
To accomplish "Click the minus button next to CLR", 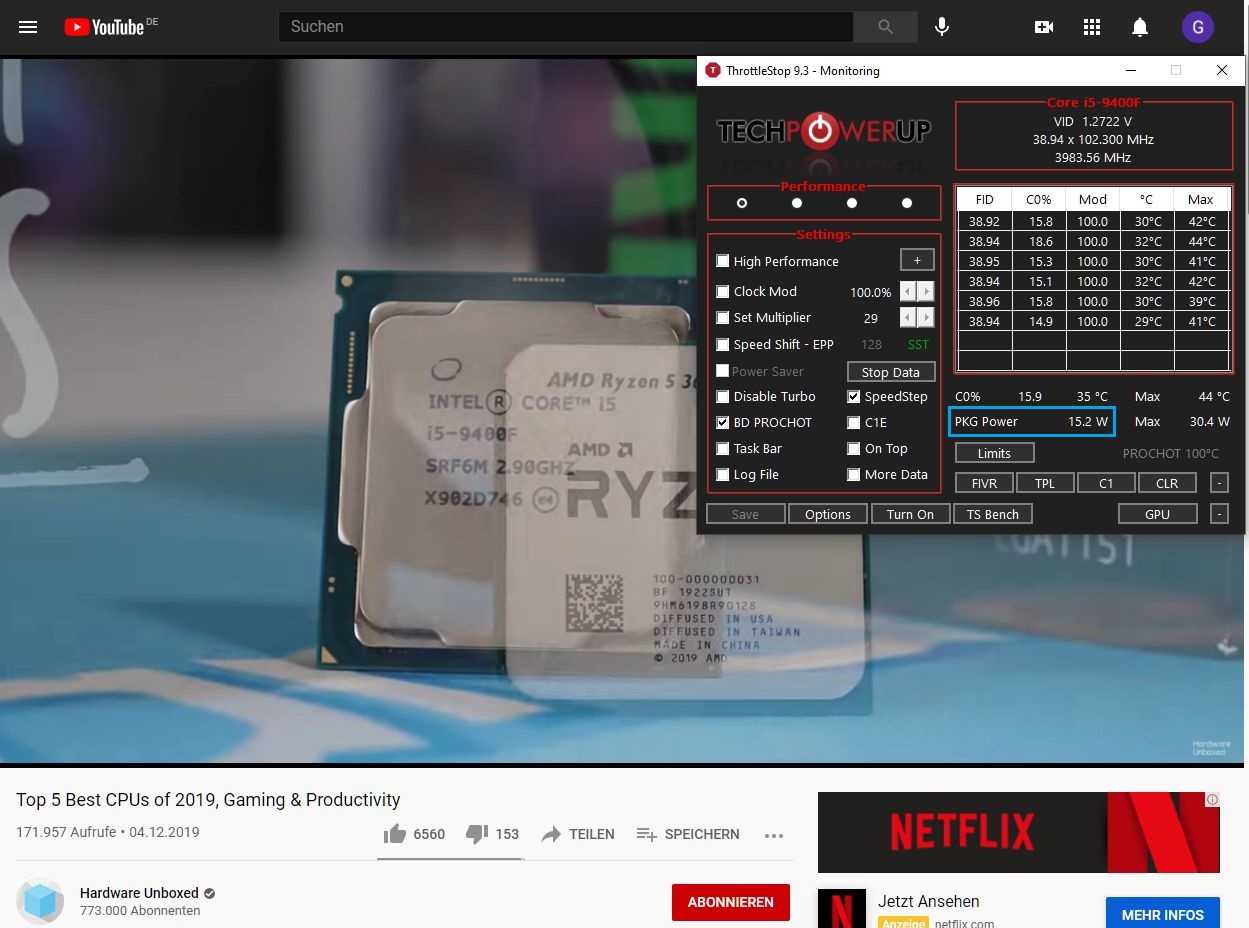I will pyautogui.click(x=1219, y=483).
